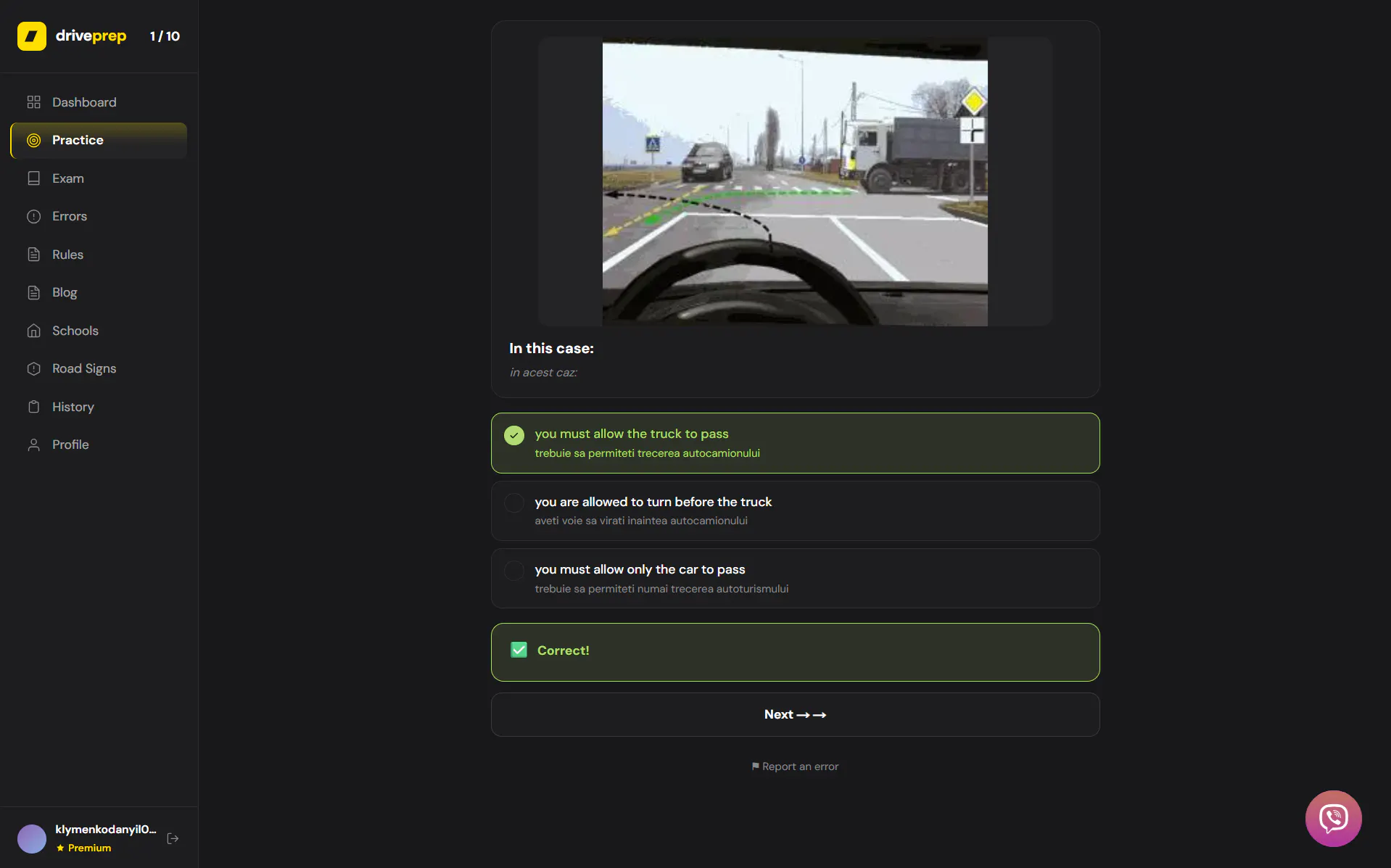
Task: Click the Errors alert circle icon
Action: point(33,216)
